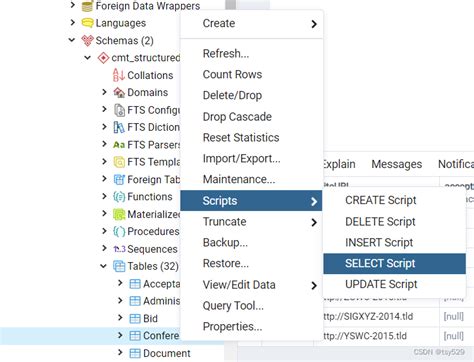Expand the Domains node
The image size is (474, 362).
[104, 92]
